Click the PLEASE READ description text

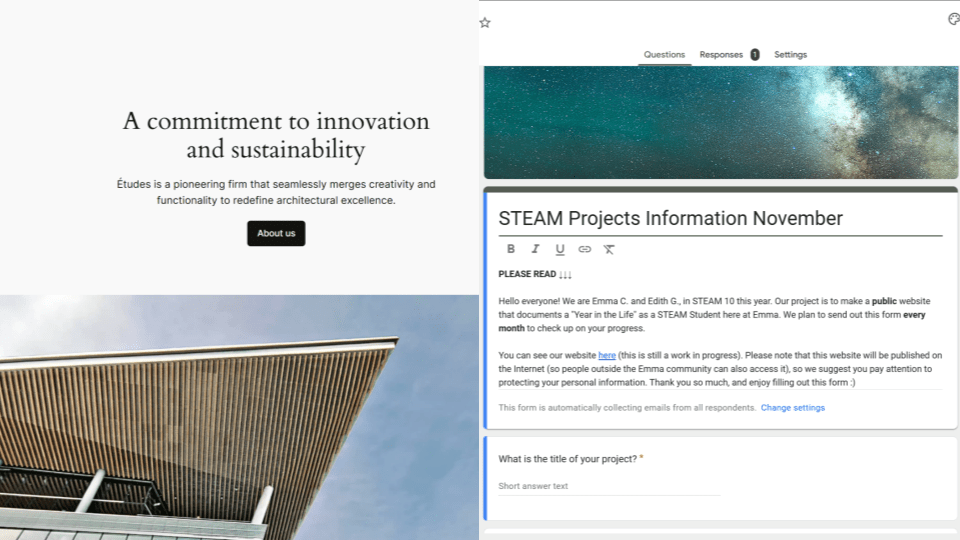[535, 274]
